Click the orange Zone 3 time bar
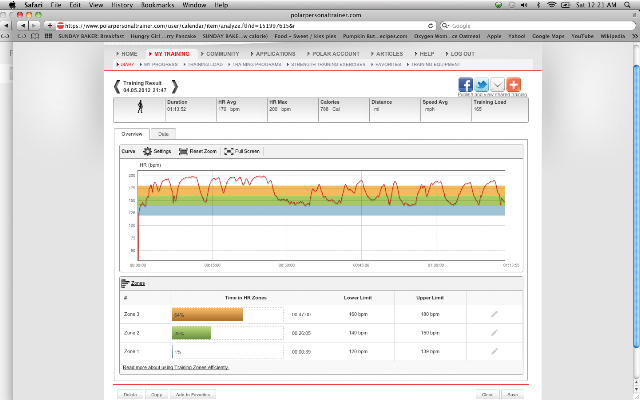This screenshot has width=640, height=400. pos(207,314)
